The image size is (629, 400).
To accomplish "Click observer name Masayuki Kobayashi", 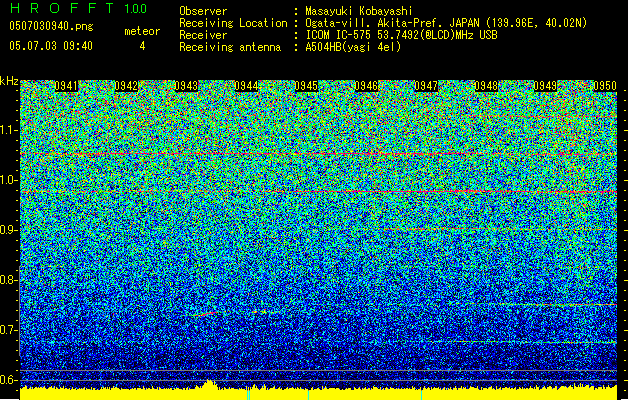I will (359, 11).
